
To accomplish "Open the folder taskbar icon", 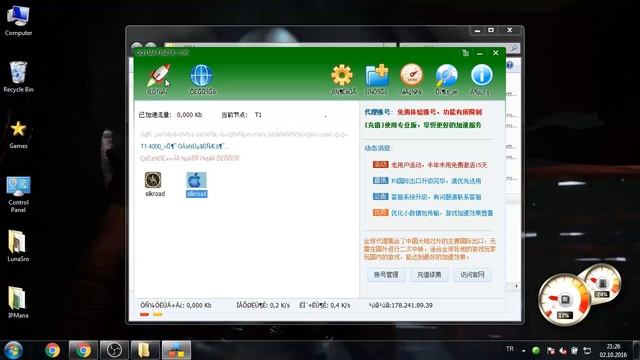I will (x=145, y=350).
